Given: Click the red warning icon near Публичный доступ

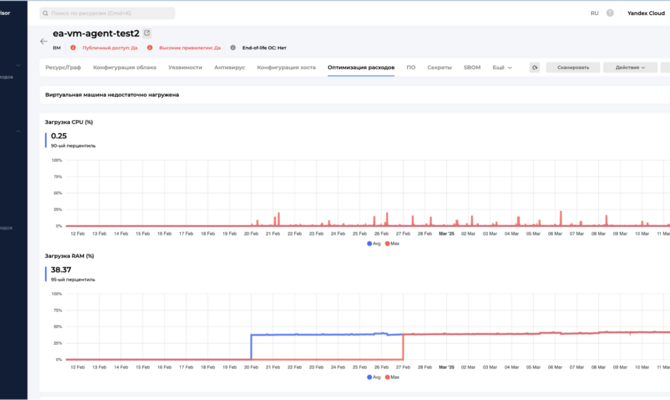Looking at the screenshot, I should coord(73,48).
